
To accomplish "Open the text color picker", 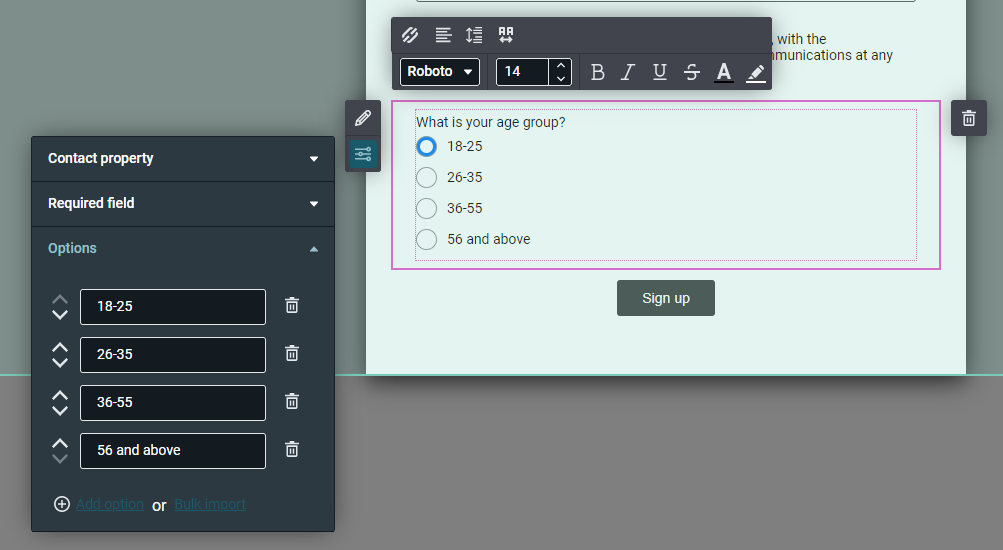I will [723, 72].
